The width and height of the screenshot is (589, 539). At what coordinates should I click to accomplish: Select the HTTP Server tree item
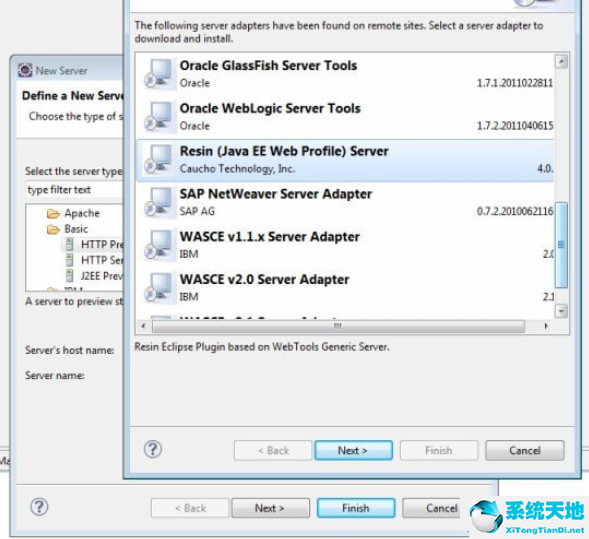95,260
